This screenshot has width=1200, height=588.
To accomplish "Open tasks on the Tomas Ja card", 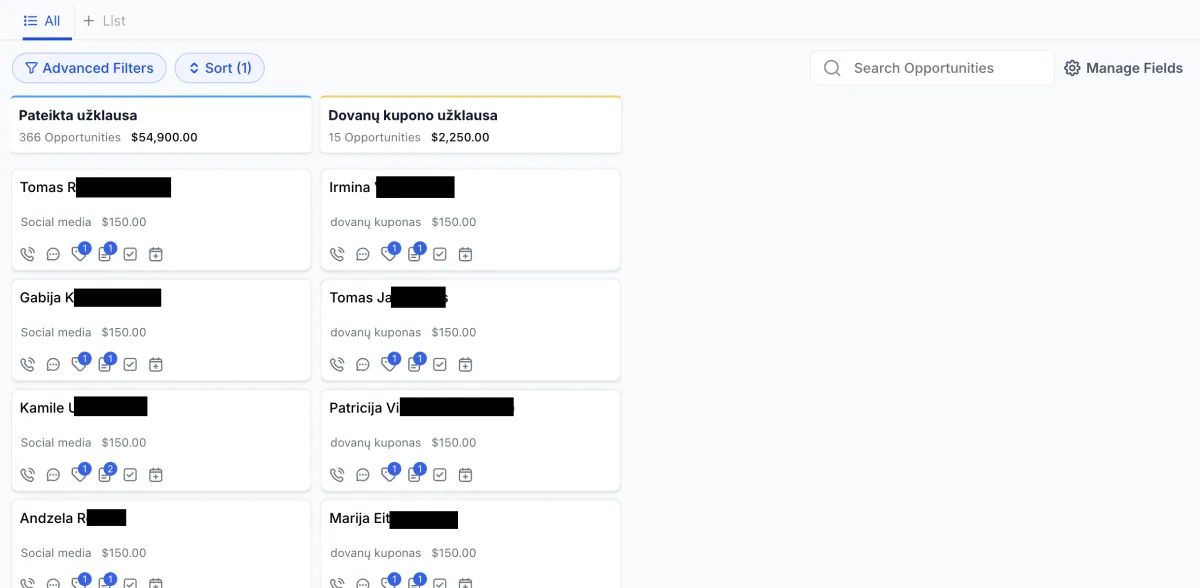I will tap(440, 364).
